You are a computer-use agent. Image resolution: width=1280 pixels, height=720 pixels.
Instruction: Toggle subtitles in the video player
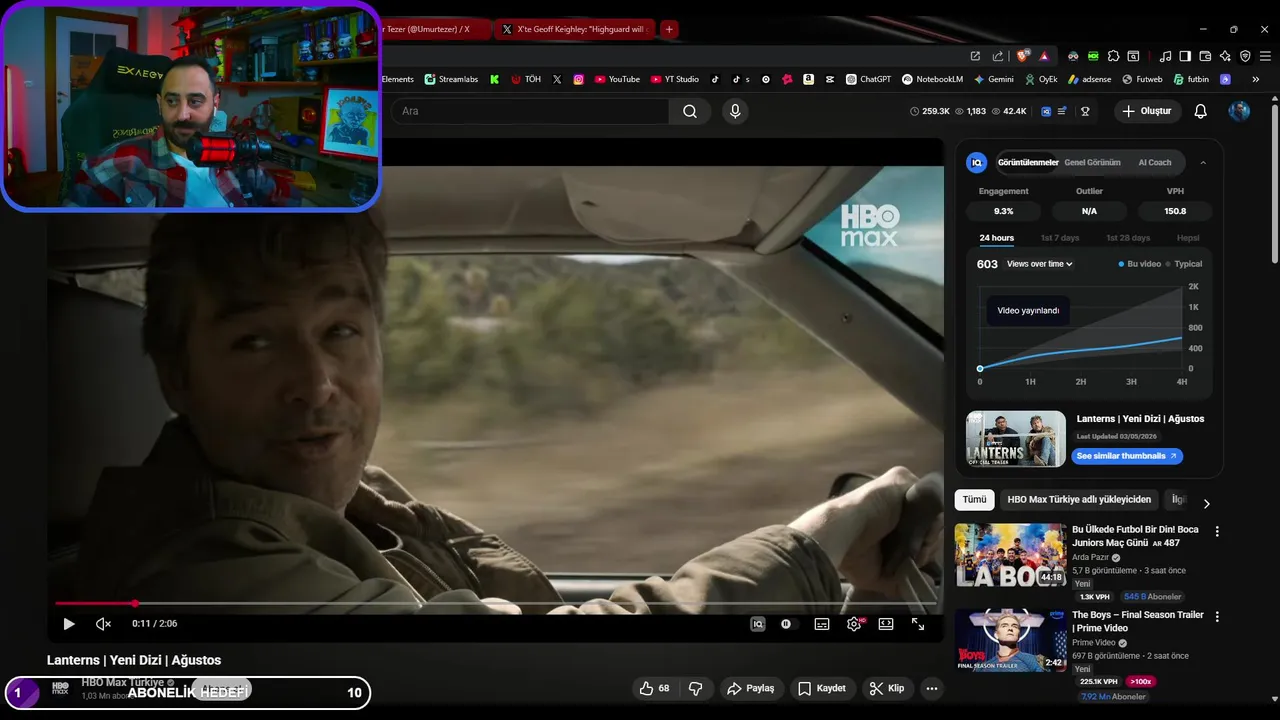(x=822, y=624)
